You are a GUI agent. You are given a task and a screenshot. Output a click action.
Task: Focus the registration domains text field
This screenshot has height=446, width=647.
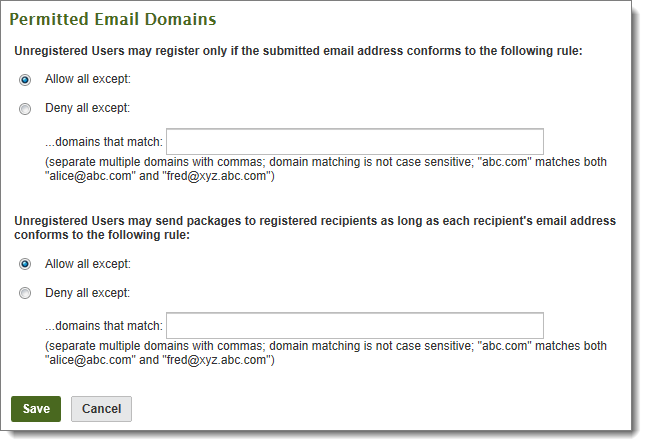tap(354, 141)
